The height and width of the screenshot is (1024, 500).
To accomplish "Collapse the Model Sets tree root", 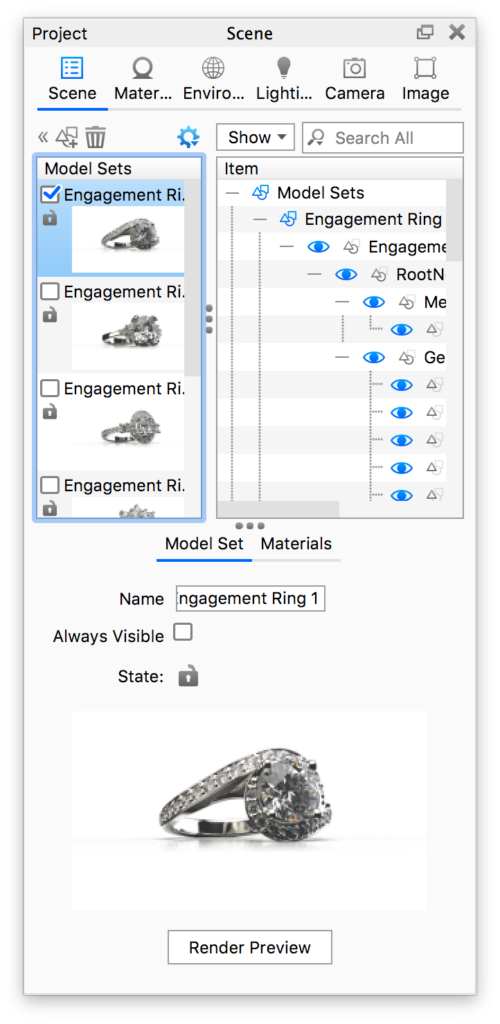I will coord(232,193).
